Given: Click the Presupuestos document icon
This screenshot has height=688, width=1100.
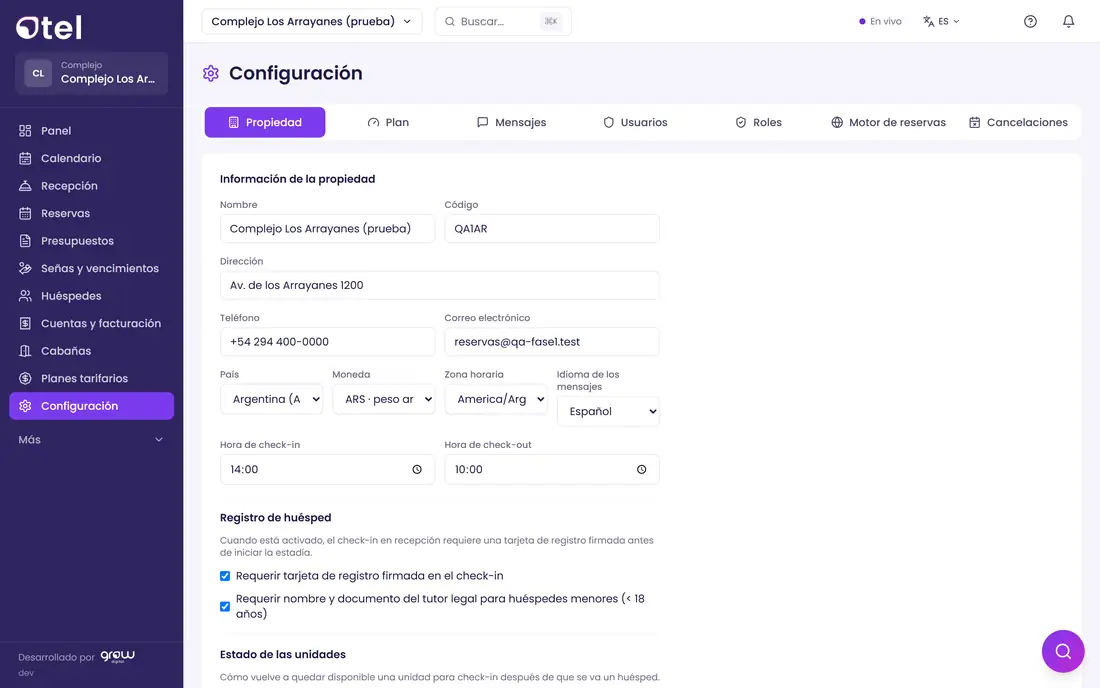Looking at the screenshot, I should (x=25, y=241).
